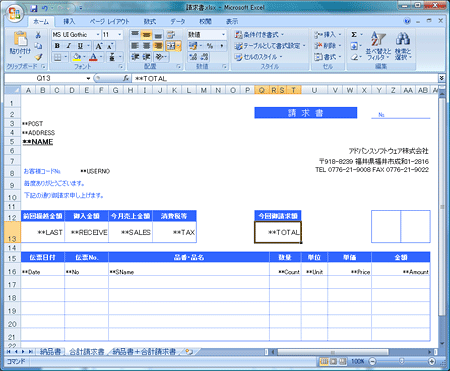The width and height of the screenshot is (450, 371).
Task: Open the font color red A swatch
Action: point(93,57)
